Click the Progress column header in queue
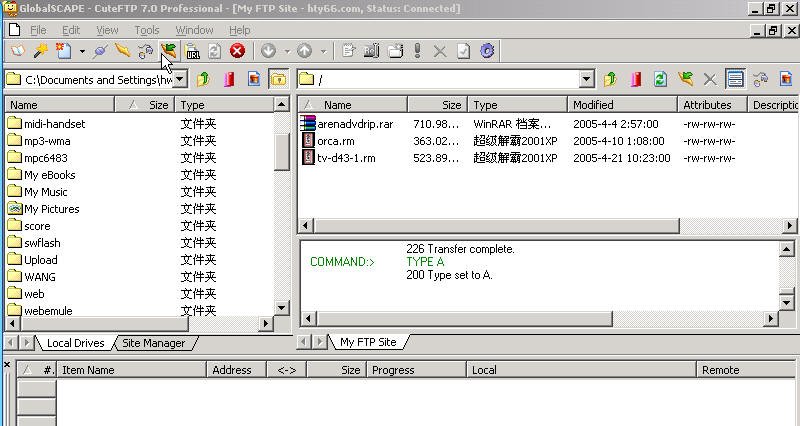Screen dimensions: 800x426 click(x=416, y=370)
